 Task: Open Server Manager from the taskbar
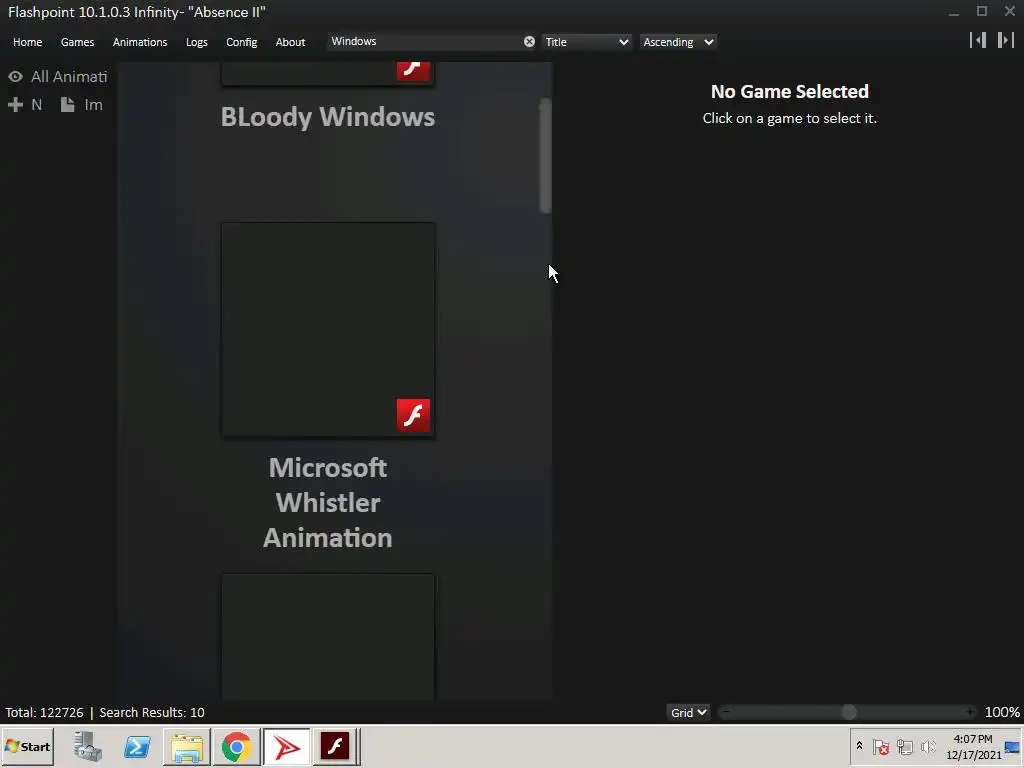tap(88, 746)
